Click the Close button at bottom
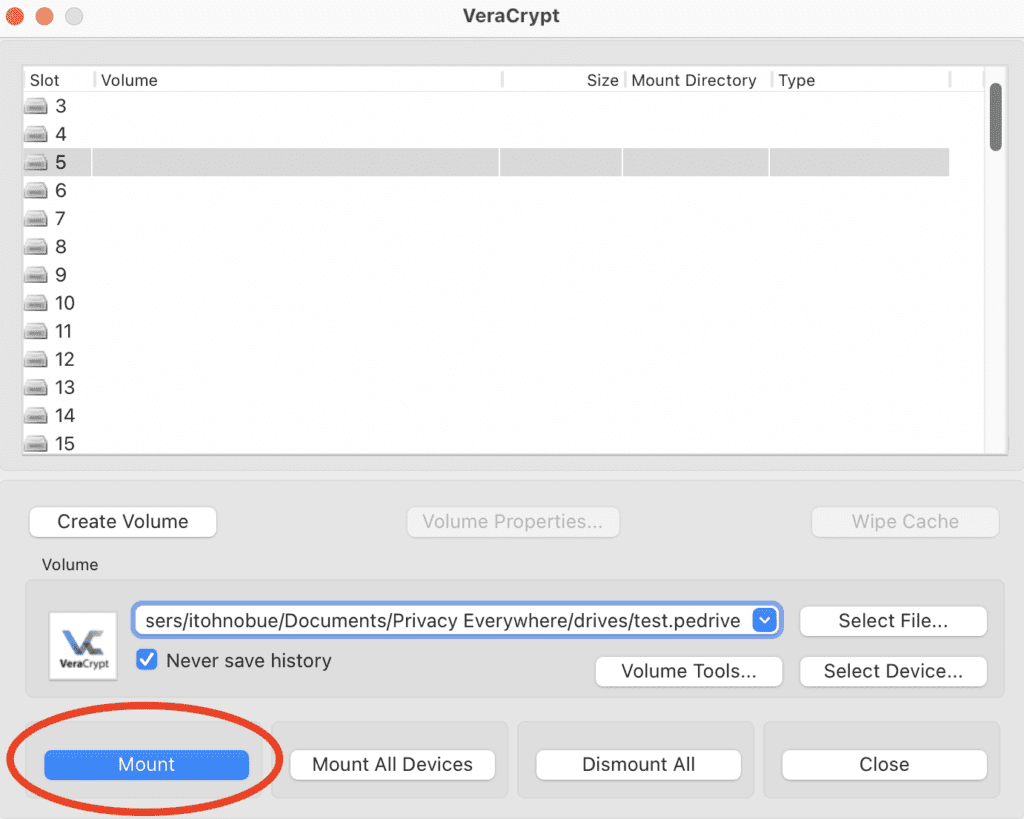Image resolution: width=1024 pixels, height=819 pixels. [x=884, y=764]
